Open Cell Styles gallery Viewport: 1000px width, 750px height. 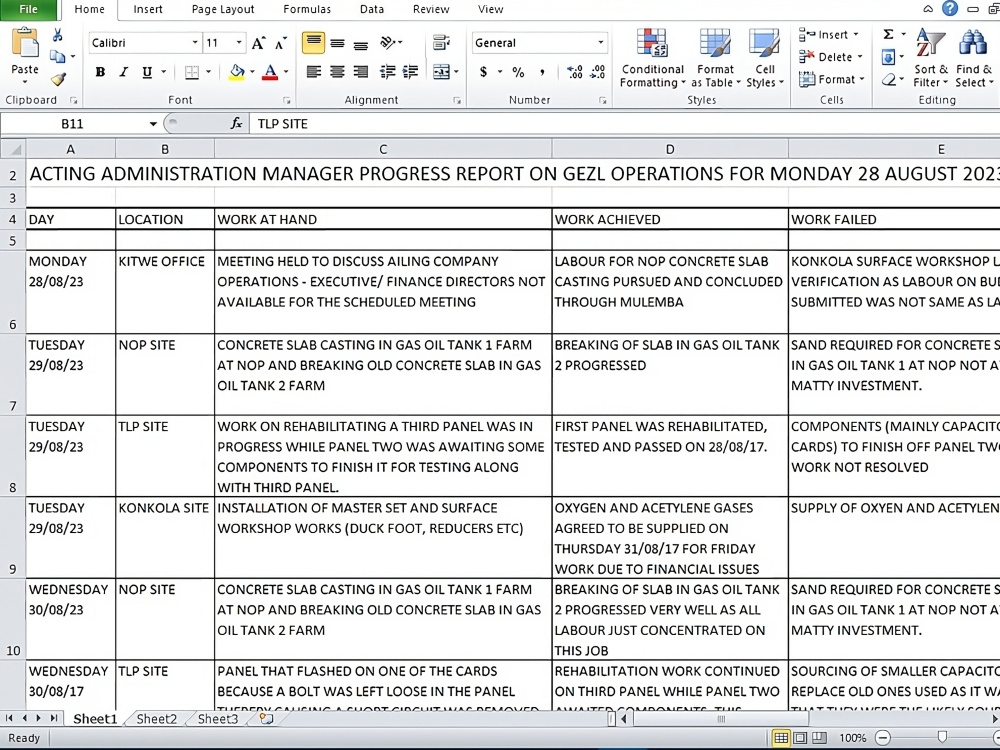pyautogui.click(x=764, y=58)
